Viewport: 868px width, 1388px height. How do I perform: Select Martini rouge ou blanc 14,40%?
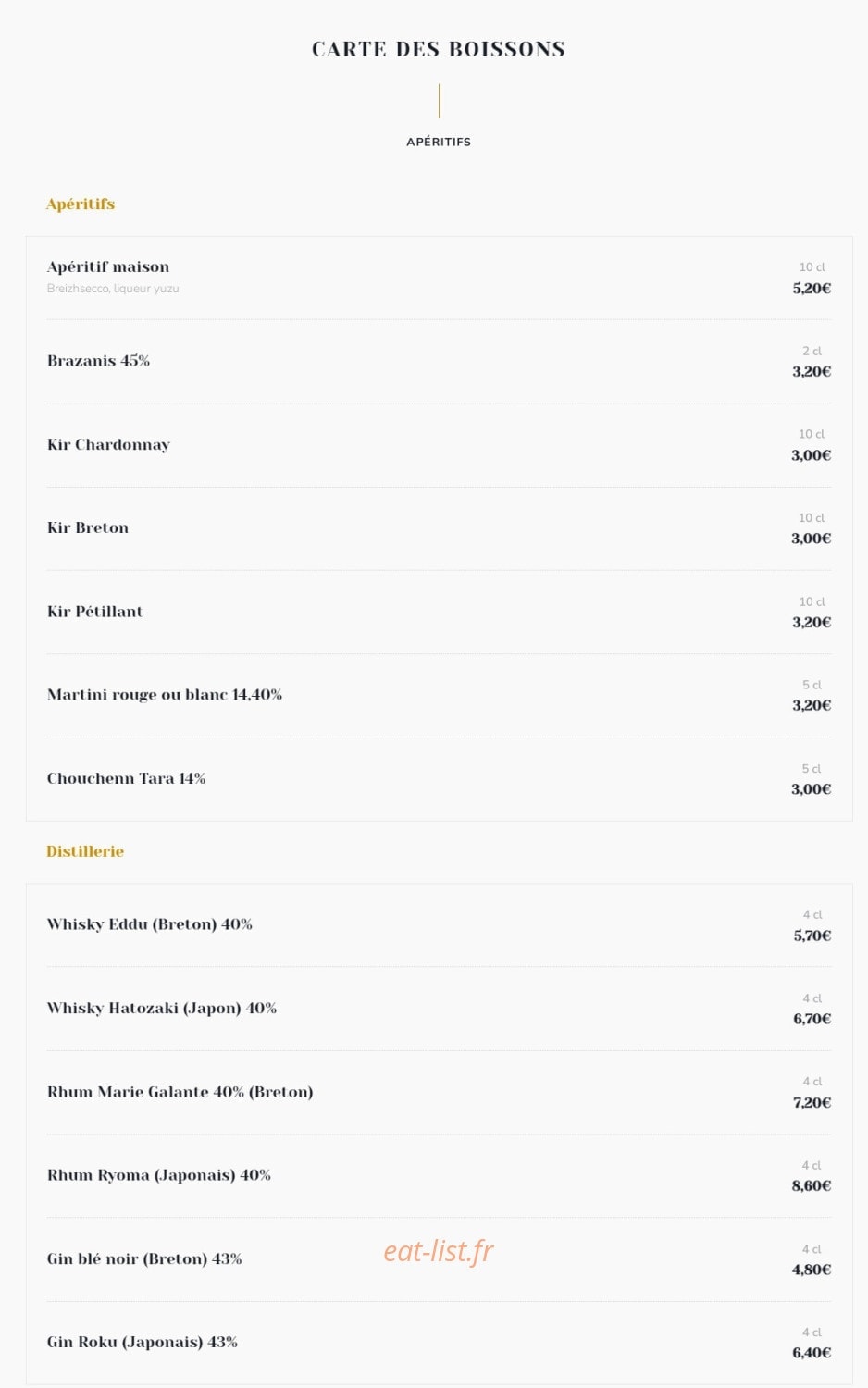click(165, 694)
